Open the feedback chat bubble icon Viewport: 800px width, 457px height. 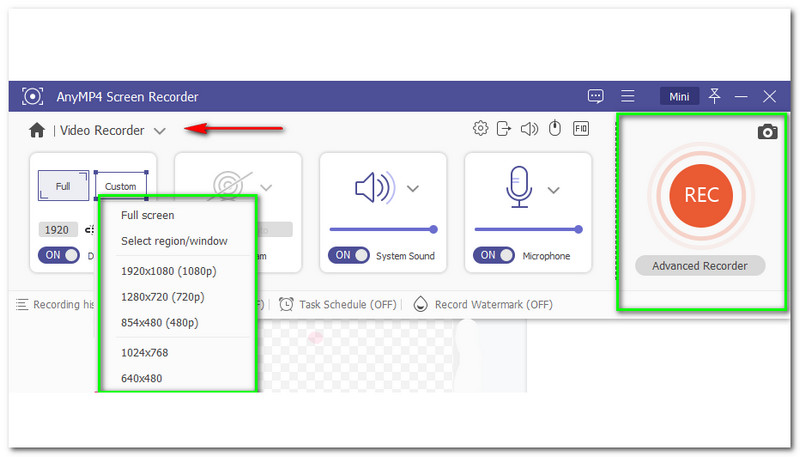point(595,96)
